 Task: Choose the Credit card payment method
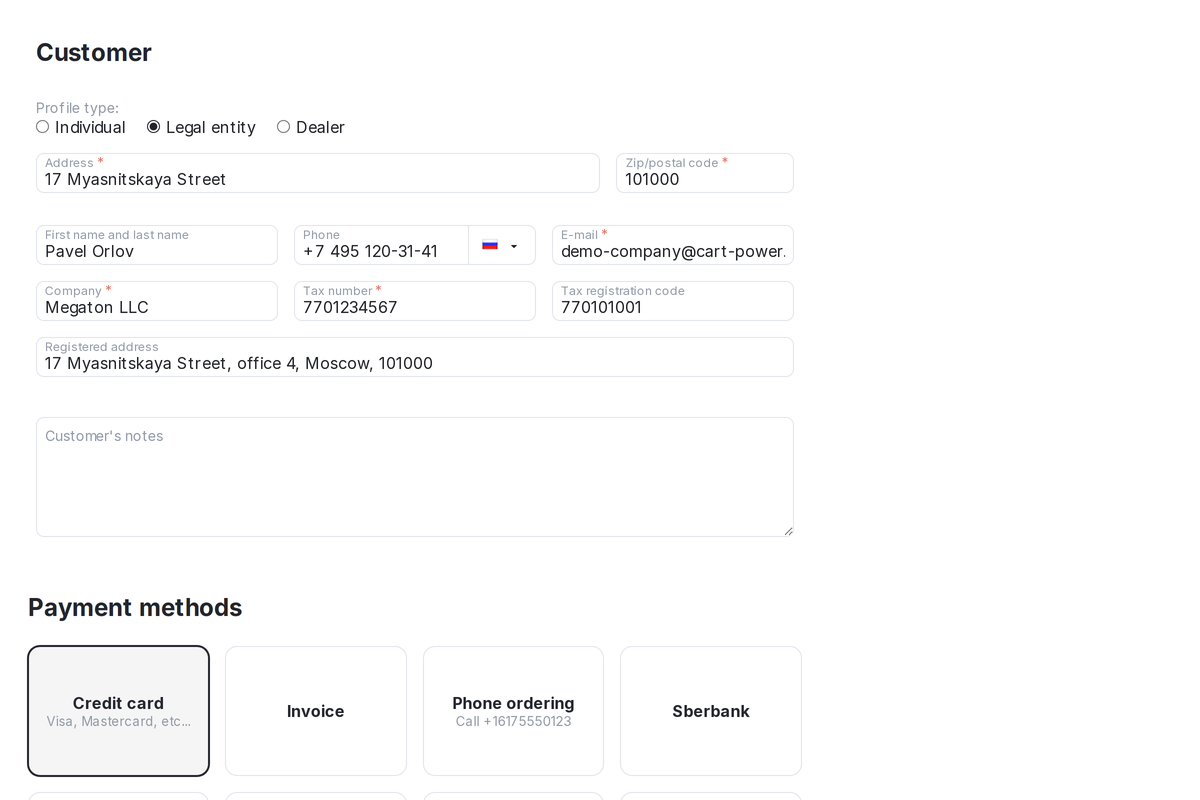(118, 711)
